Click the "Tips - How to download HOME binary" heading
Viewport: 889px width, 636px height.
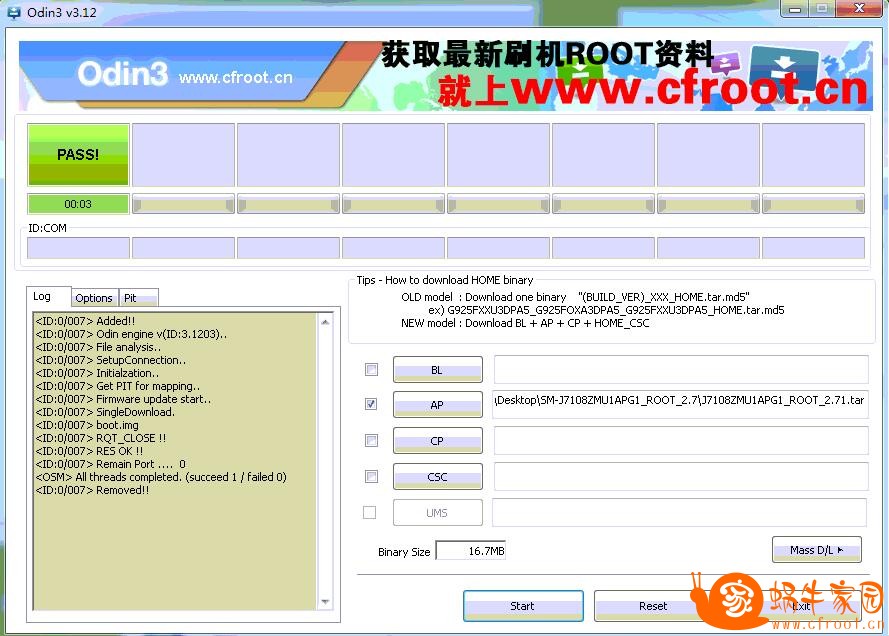(445, 280)
